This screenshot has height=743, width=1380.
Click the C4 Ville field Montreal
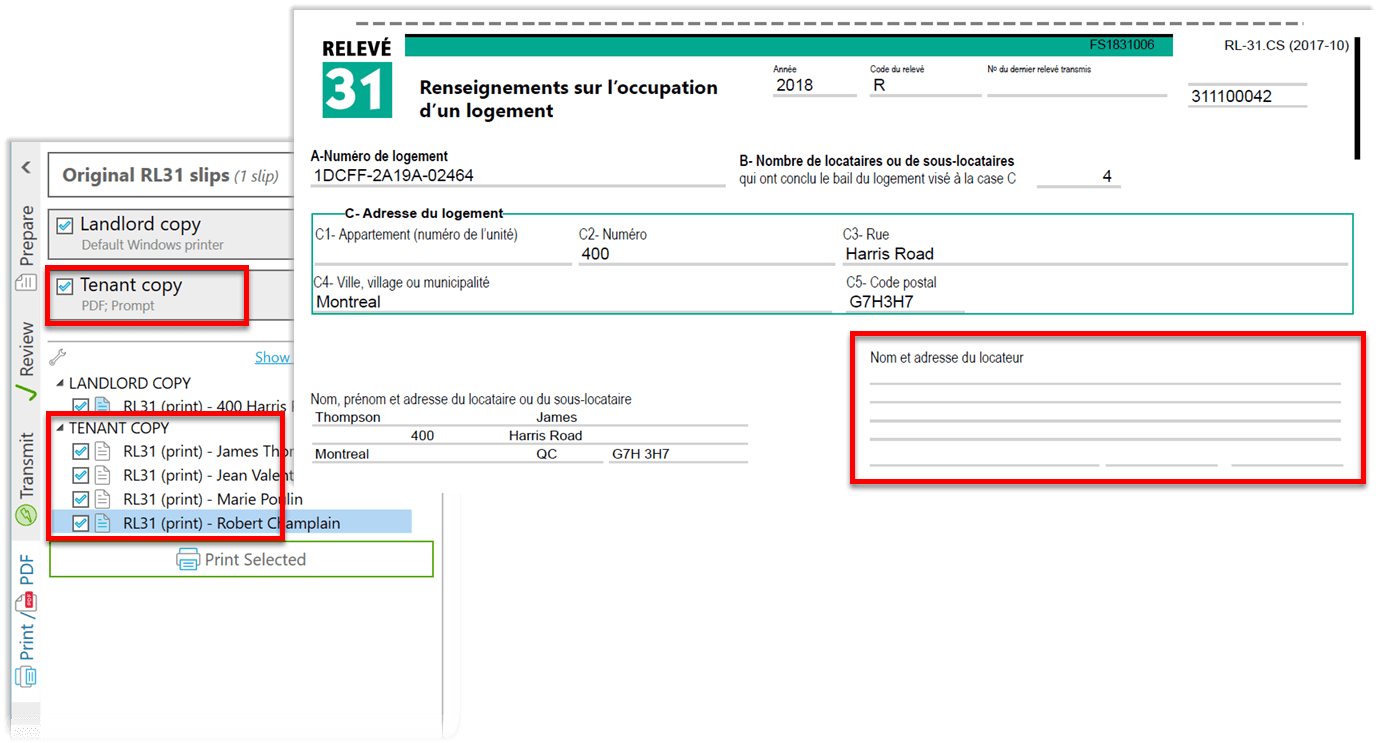571,302
